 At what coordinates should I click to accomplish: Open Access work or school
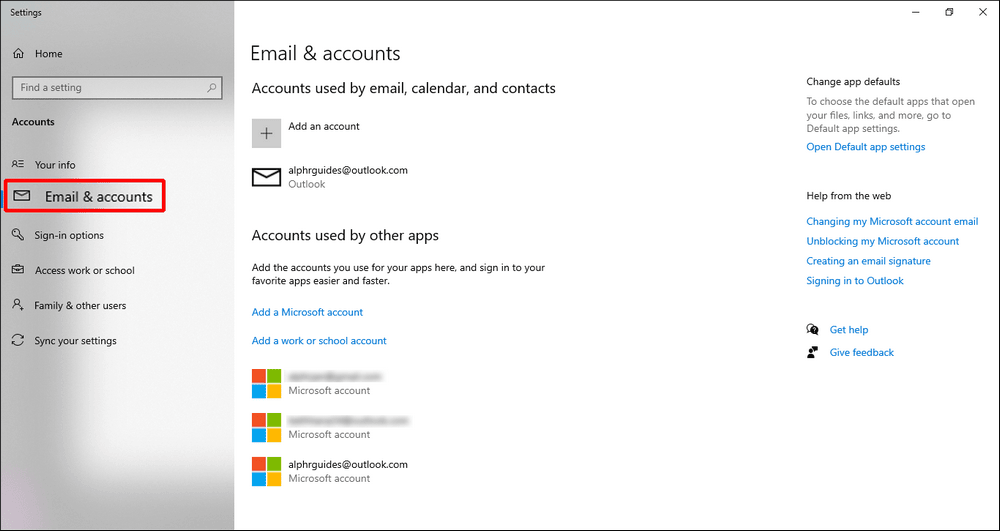pyautogui.click(x=85, y=270)
